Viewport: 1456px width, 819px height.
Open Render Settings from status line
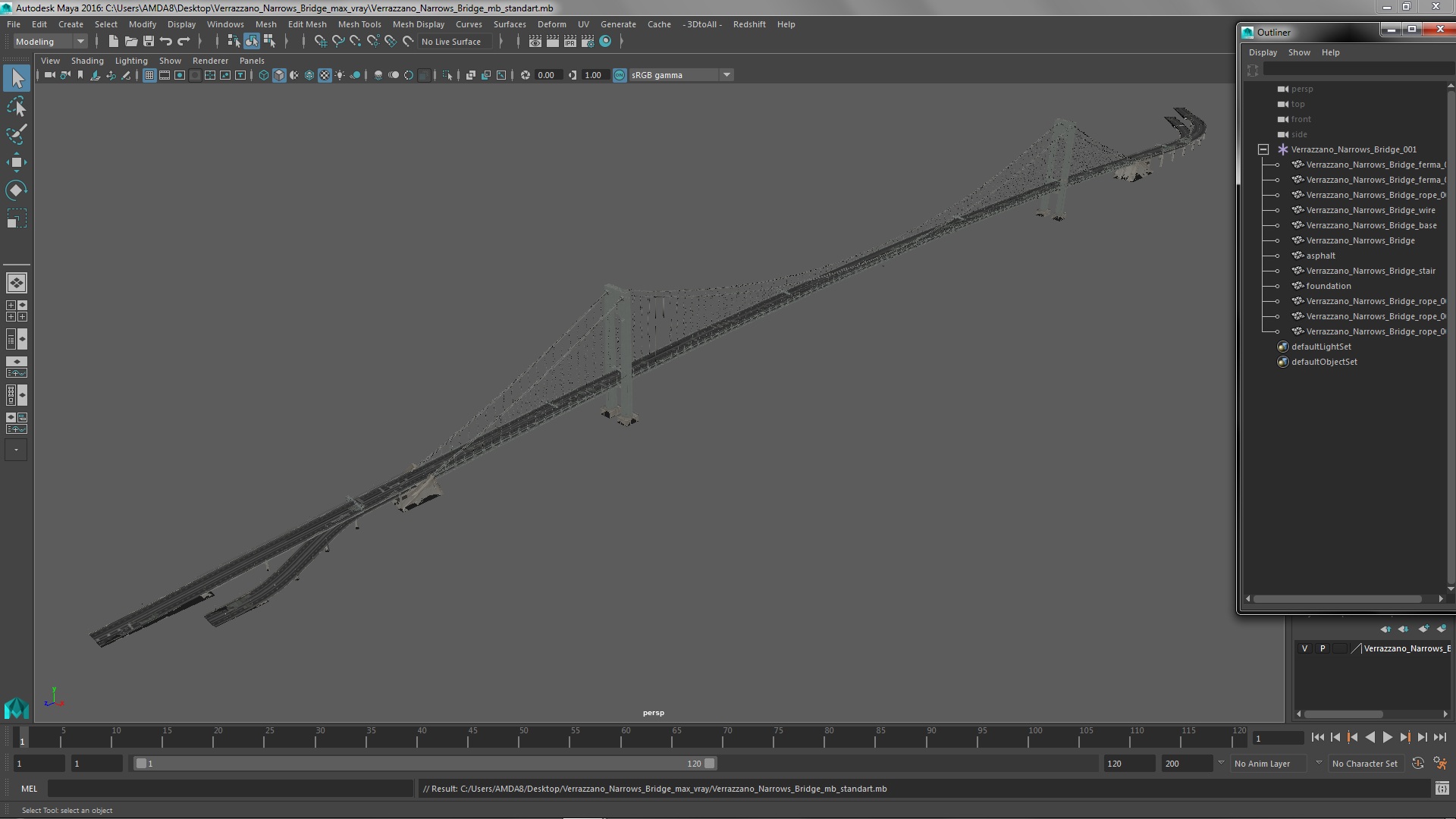[587, 42]
